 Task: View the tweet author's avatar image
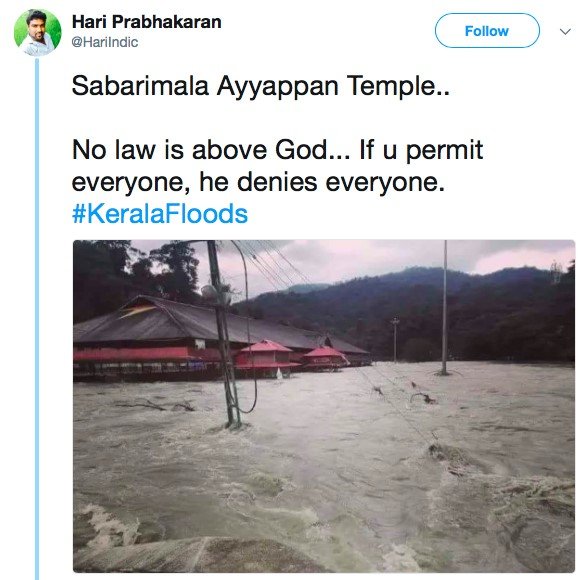[x=37, y=32]
